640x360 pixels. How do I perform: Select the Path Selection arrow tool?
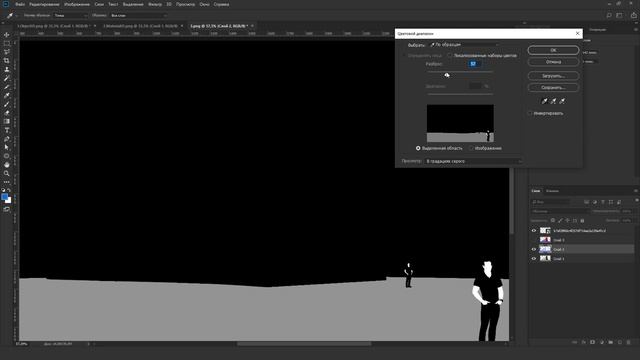7,147
